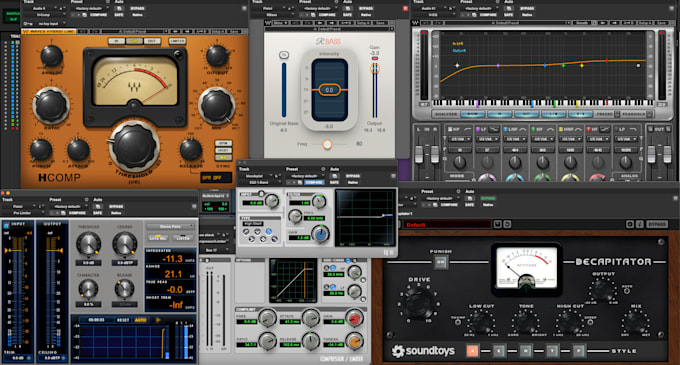Click the blue Gain knob in EQ3 window

coord(321,234)
